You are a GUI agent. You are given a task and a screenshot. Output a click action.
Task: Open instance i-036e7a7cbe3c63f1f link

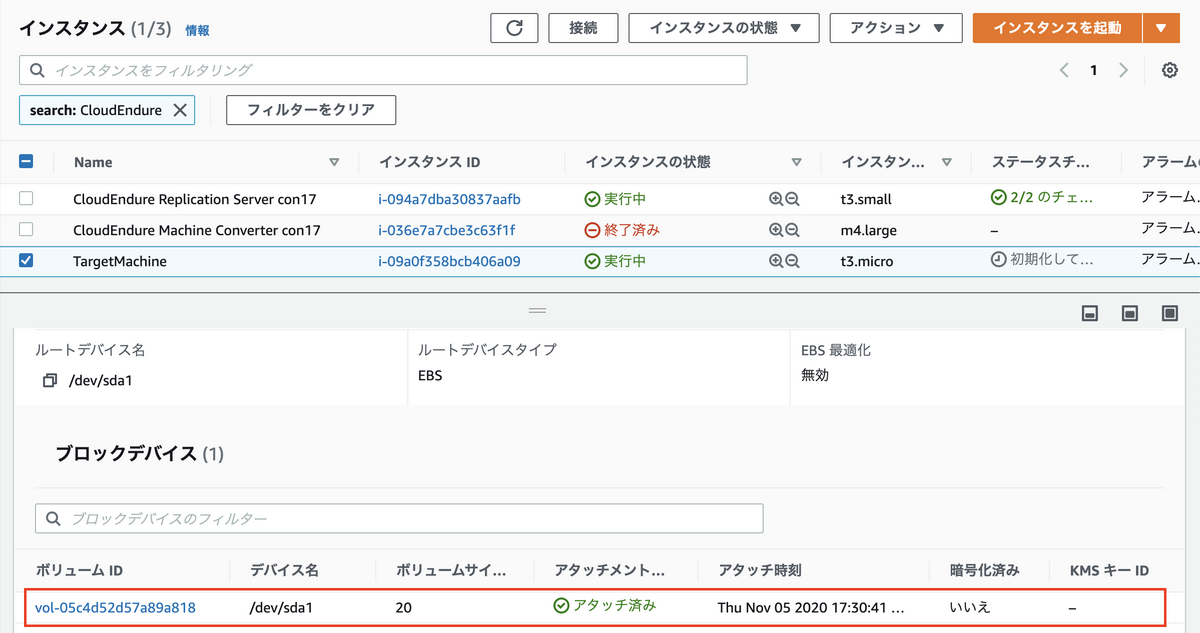(447, 230)
